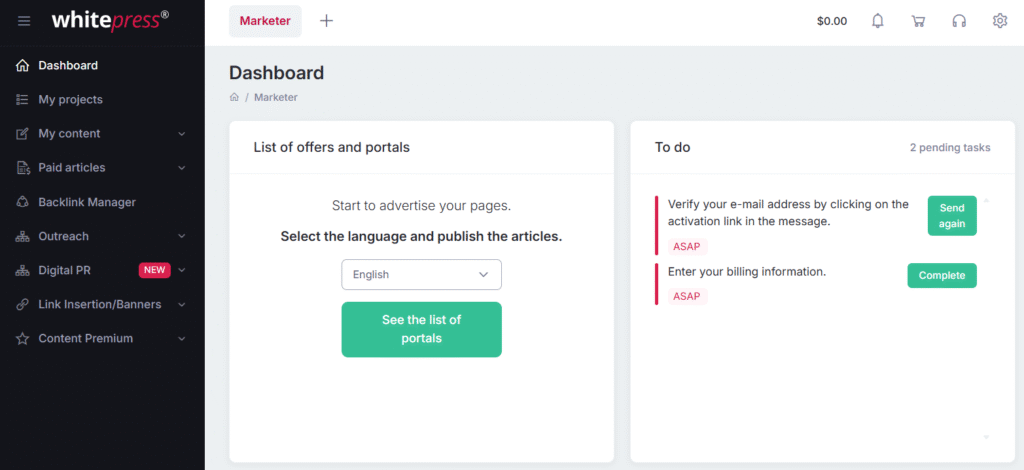Open the settings gear icon
This screenshot has width=1024, height=470.
[x=1000, y=21]
